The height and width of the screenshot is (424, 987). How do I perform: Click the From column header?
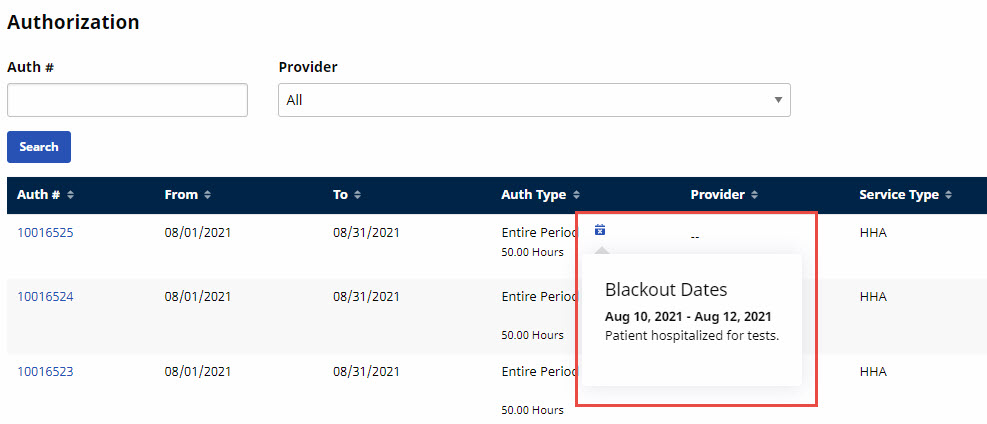(x=181, y=195)
